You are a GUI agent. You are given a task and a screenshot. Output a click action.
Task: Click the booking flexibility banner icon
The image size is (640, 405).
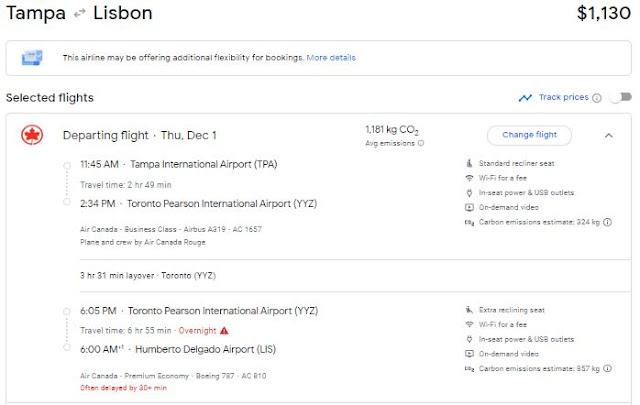[32, 58]
